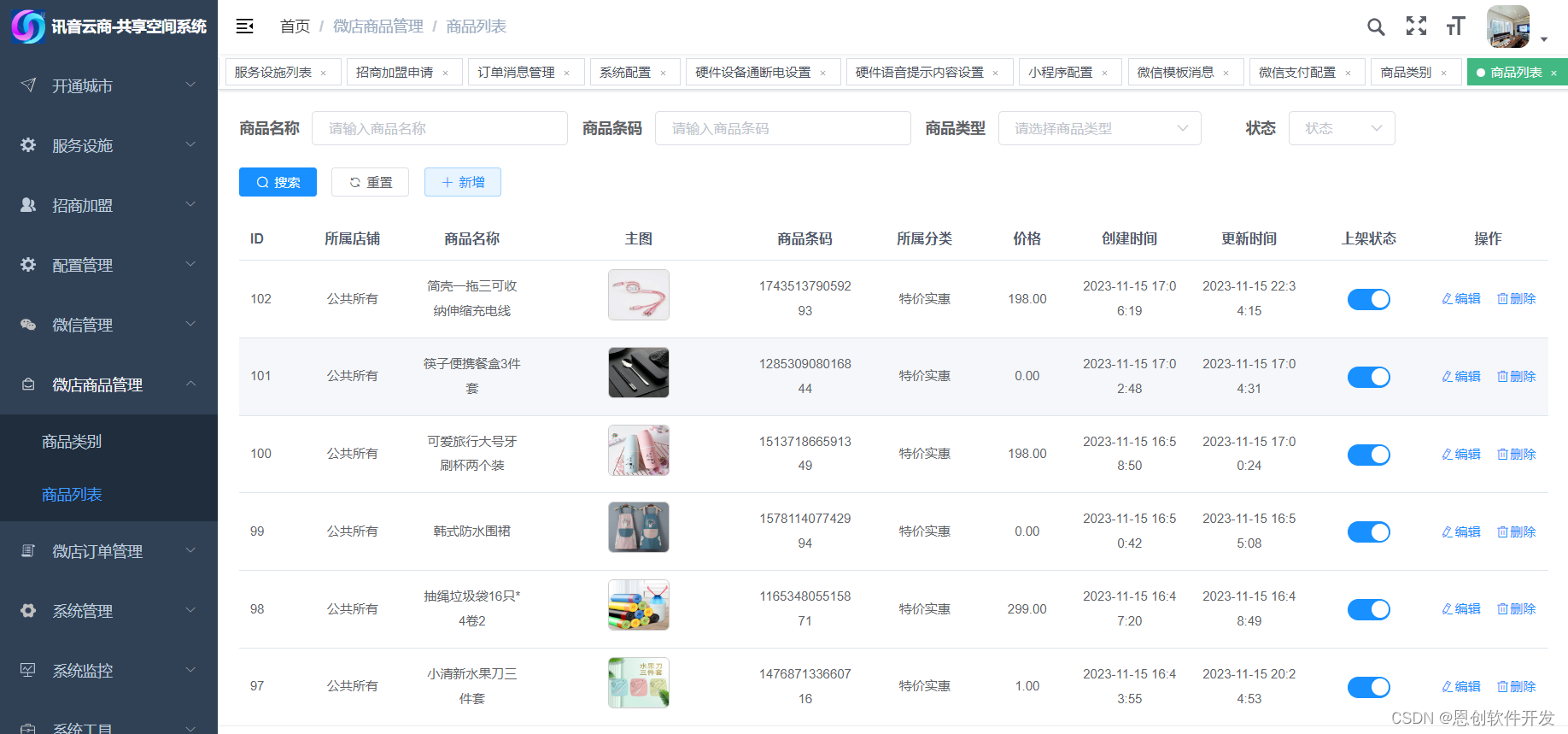Collapse the 微店商品管理 menu chevron

click(190, 384)
